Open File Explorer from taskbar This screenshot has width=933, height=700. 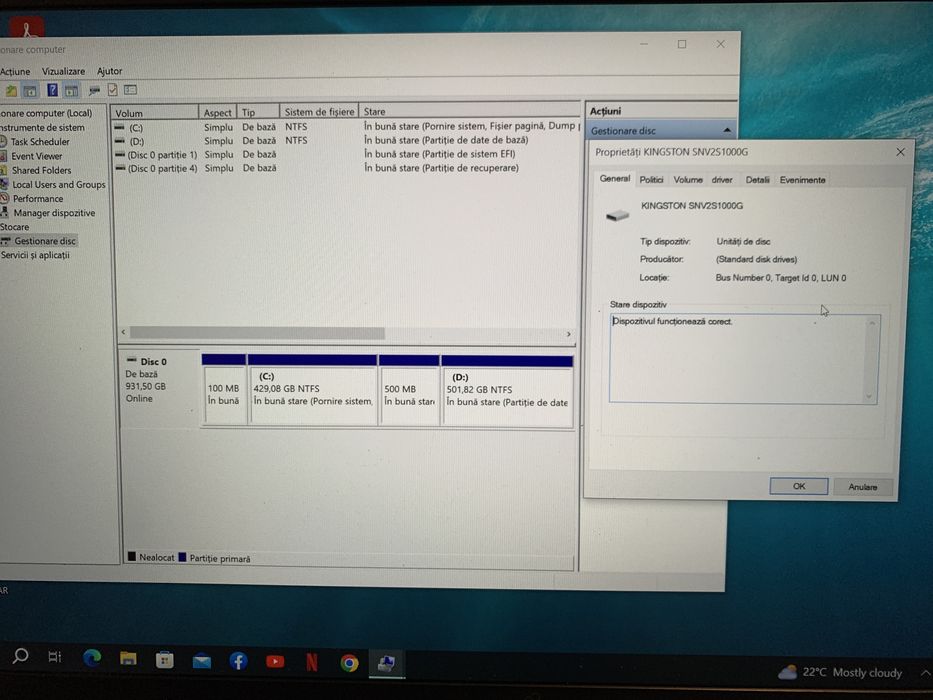pyautogui.click(x=128, y=659)
